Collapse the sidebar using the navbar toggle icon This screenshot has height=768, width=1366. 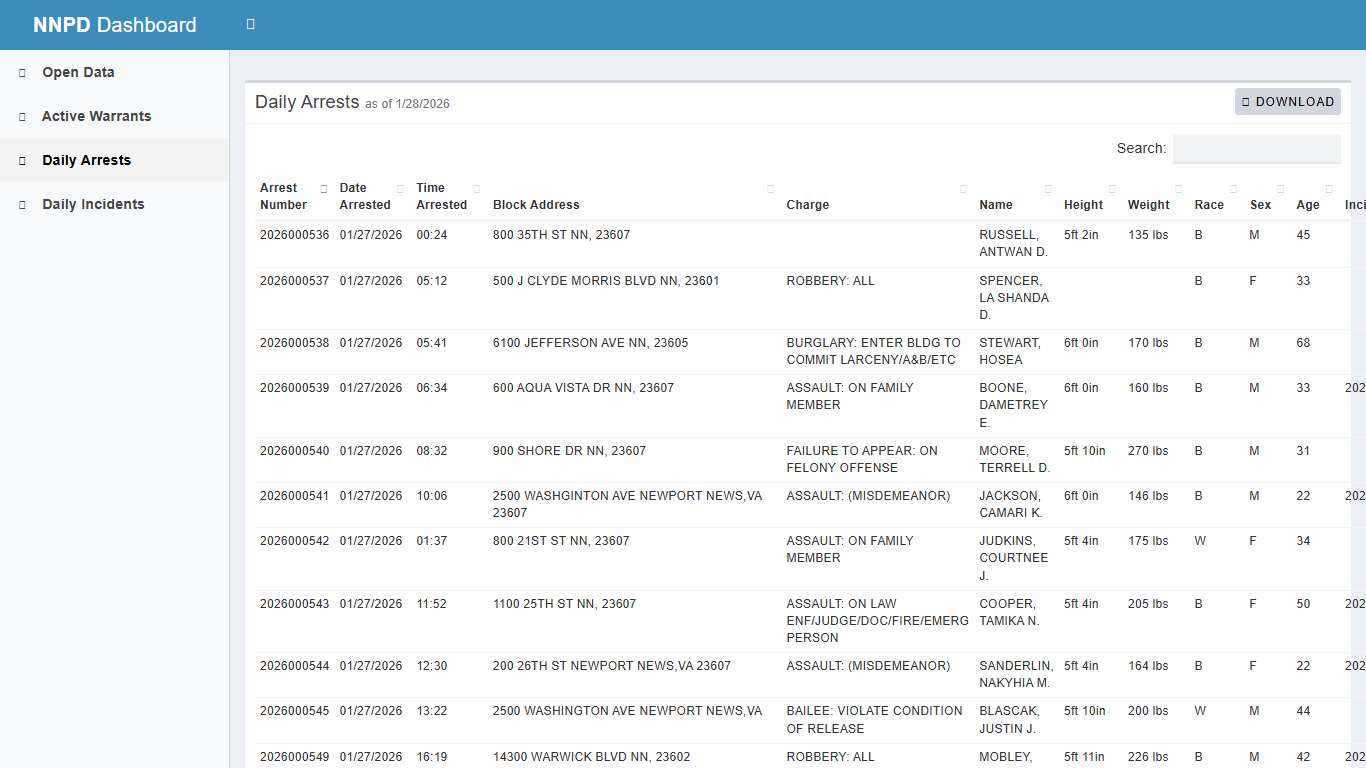pyautogui.click(x=250, y=24)
